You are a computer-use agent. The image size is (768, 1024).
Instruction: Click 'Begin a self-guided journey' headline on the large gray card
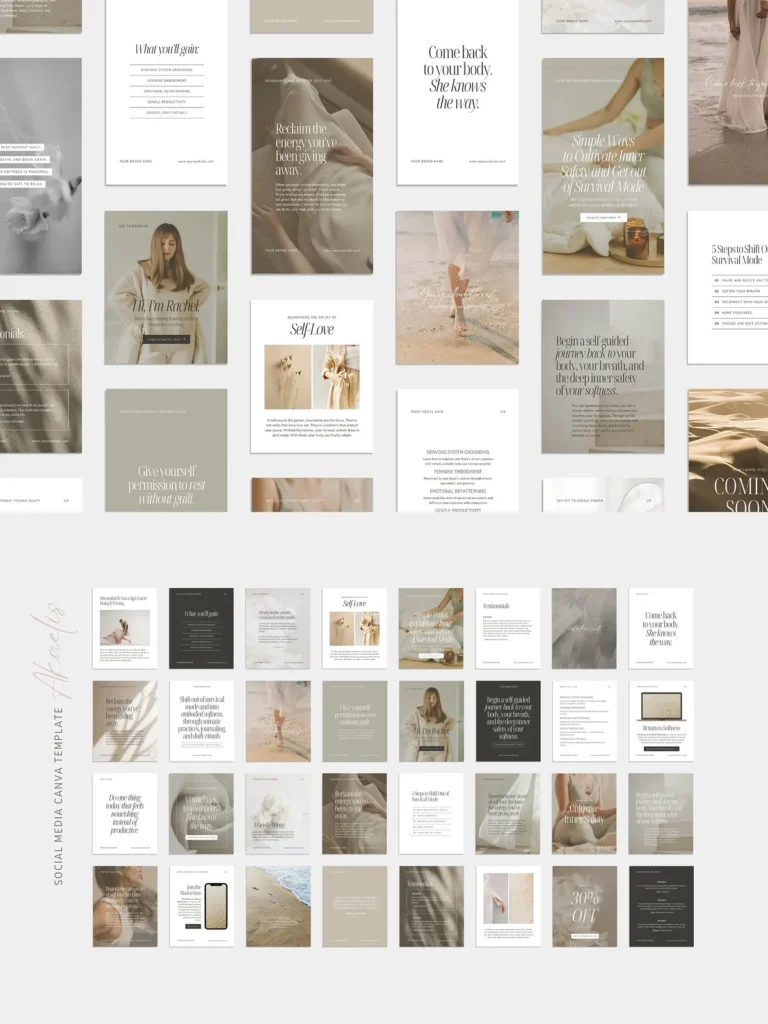tap(600, 366)
